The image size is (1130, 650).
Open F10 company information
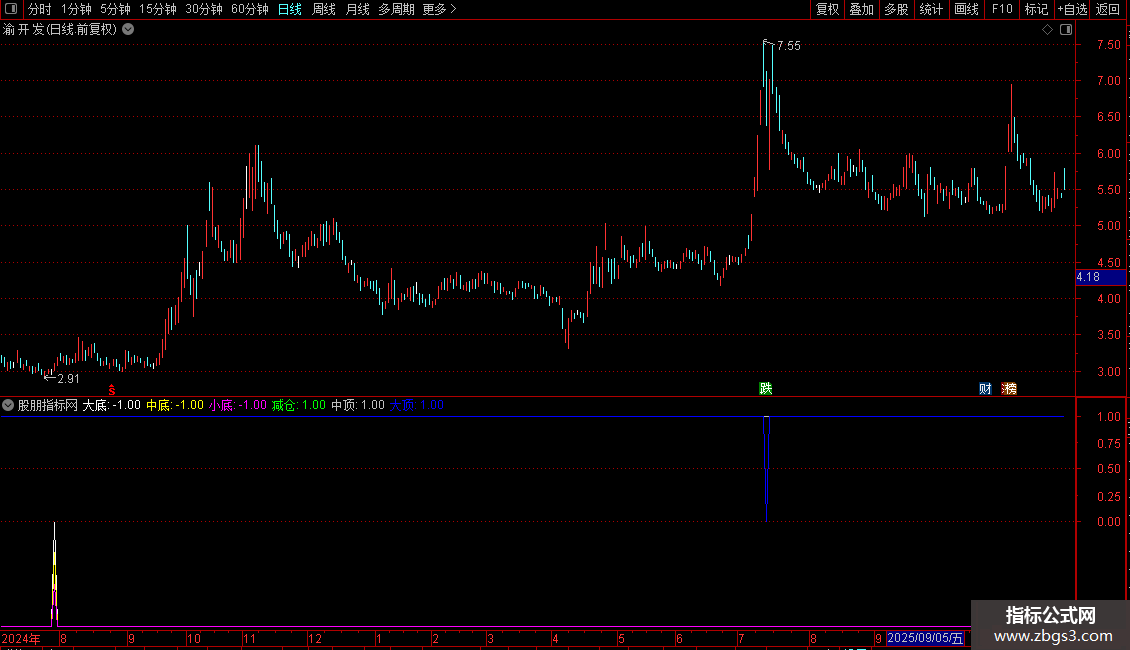[1002, 9]
